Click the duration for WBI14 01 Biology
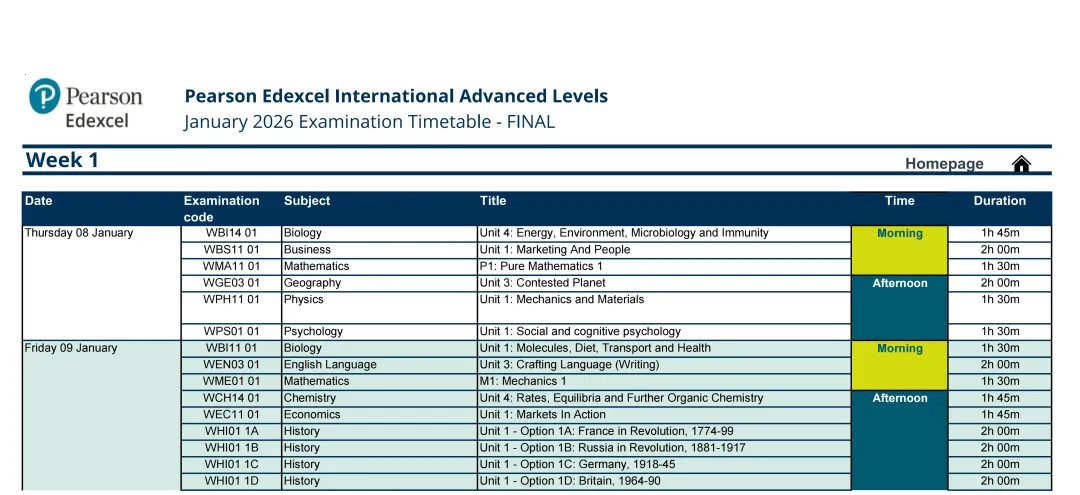Screen dimensions: 1080x495 coord(999,233)
